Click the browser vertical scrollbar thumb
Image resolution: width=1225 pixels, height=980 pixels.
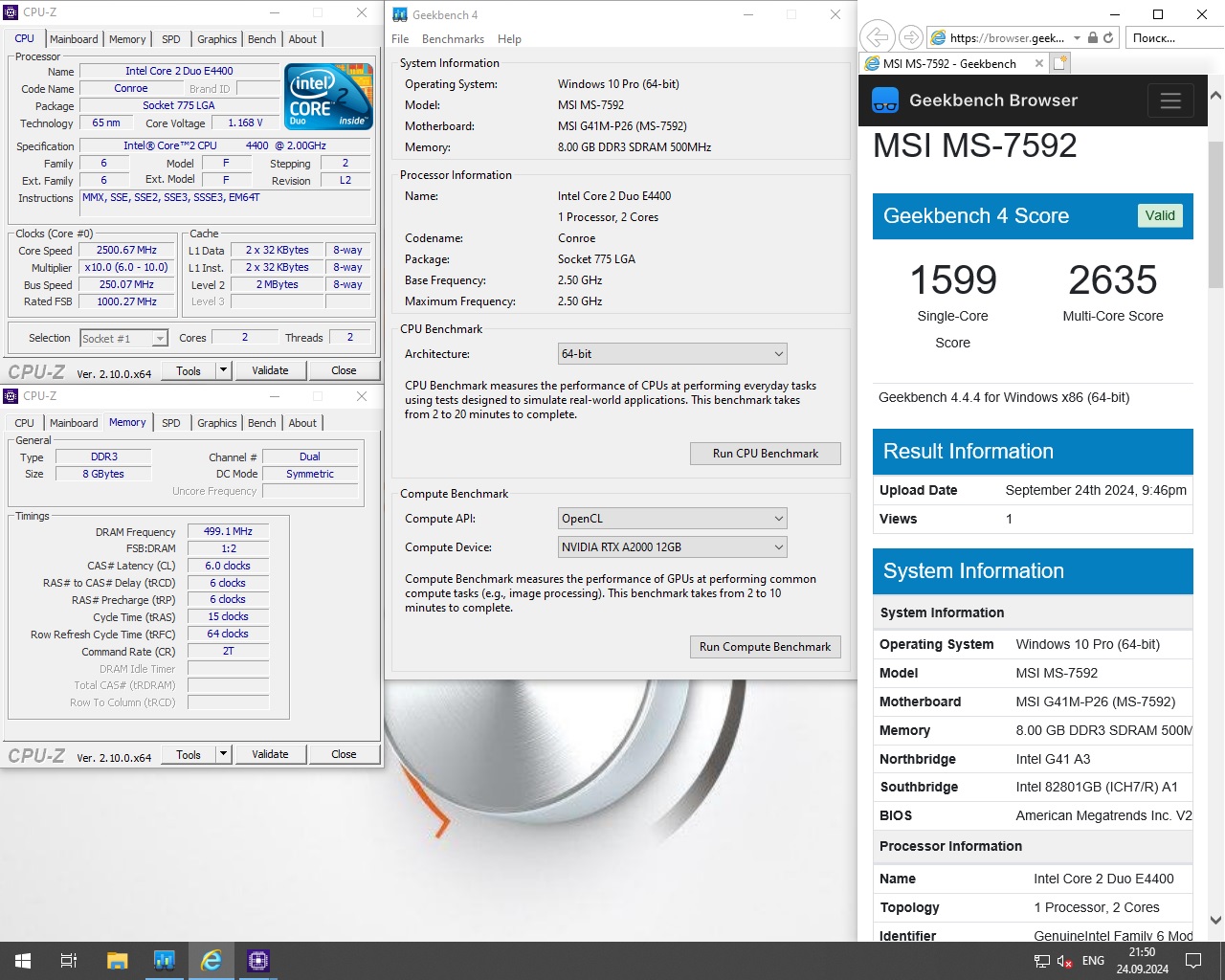[x=1215, y=214]
